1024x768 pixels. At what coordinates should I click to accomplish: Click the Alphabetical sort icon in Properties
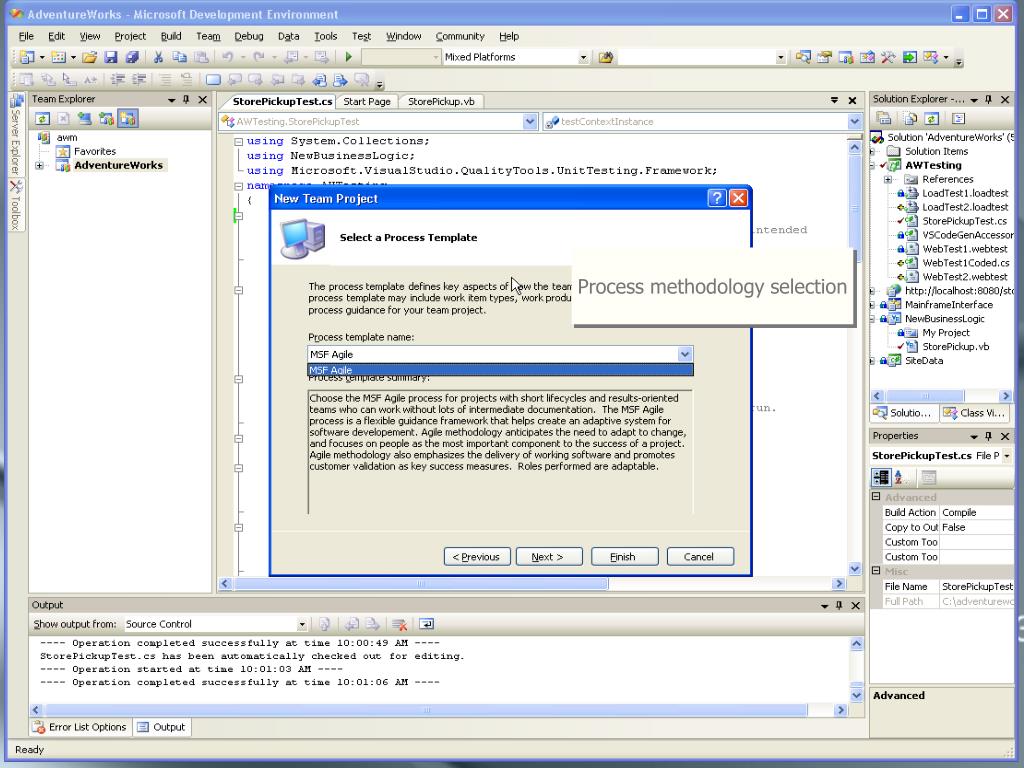(x=900, y=477)
